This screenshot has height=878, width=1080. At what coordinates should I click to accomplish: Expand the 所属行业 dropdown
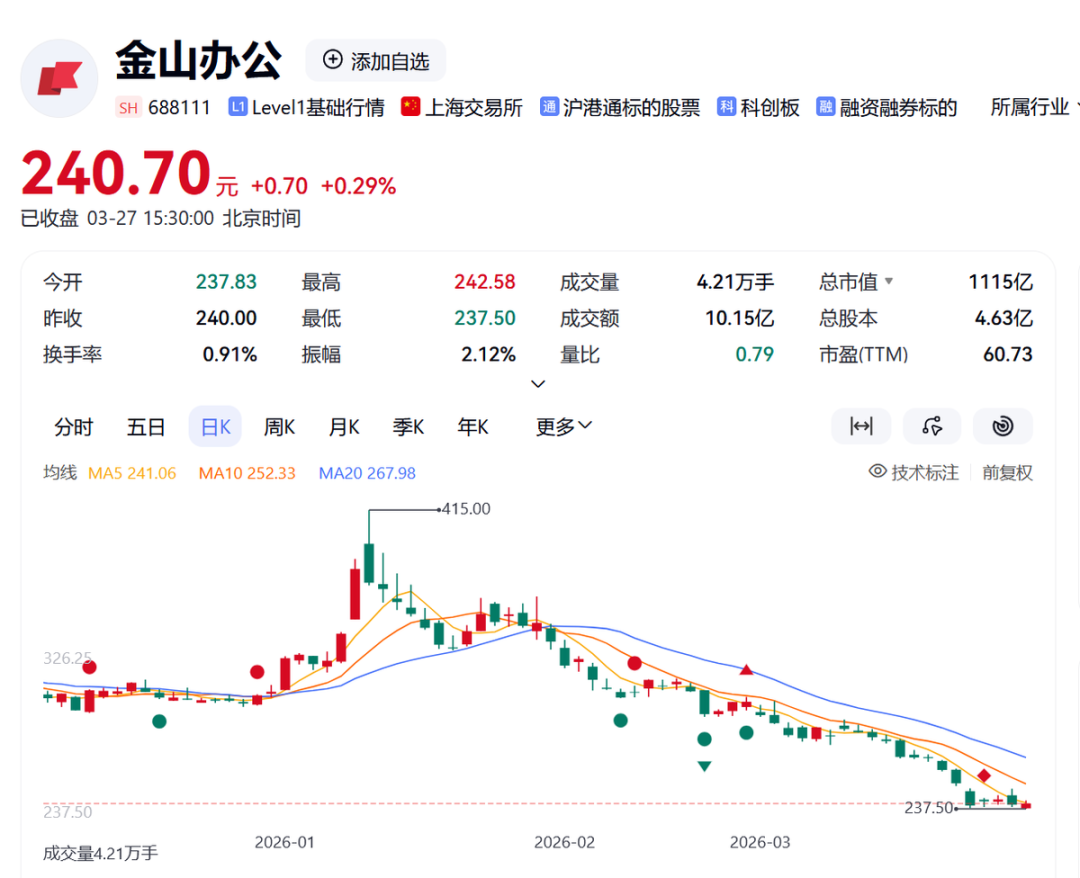1033,107
